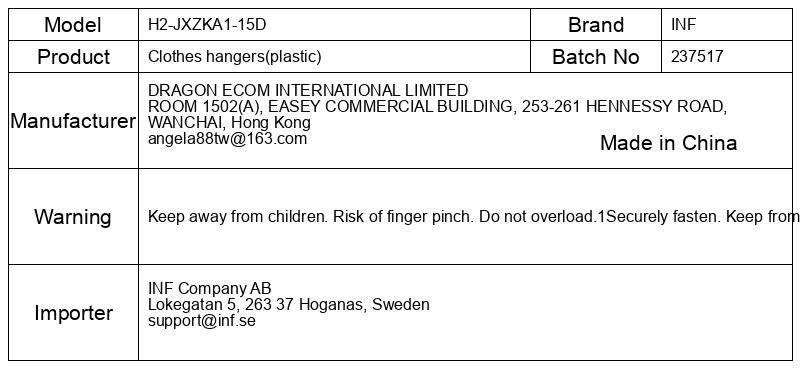Click the Made in China text

coord(668,143)
